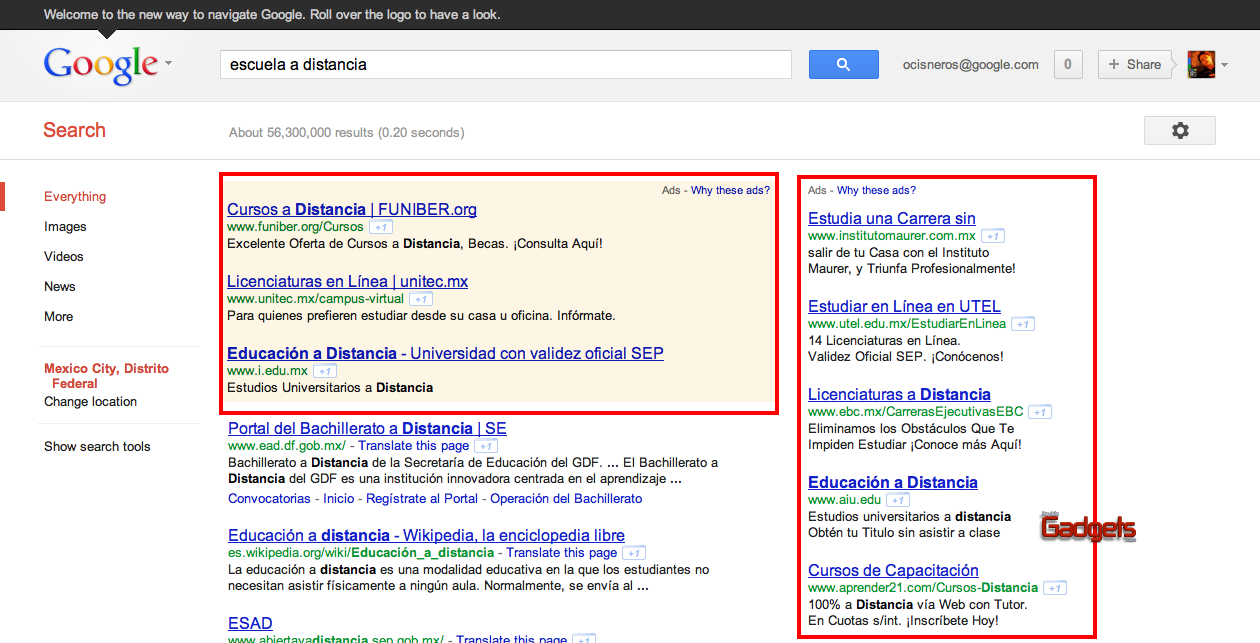The height and width of the screenshot is (643, 1260).
Task: Open Portal del Bachillerato a Distancia result
Action: tap(367, 428)
